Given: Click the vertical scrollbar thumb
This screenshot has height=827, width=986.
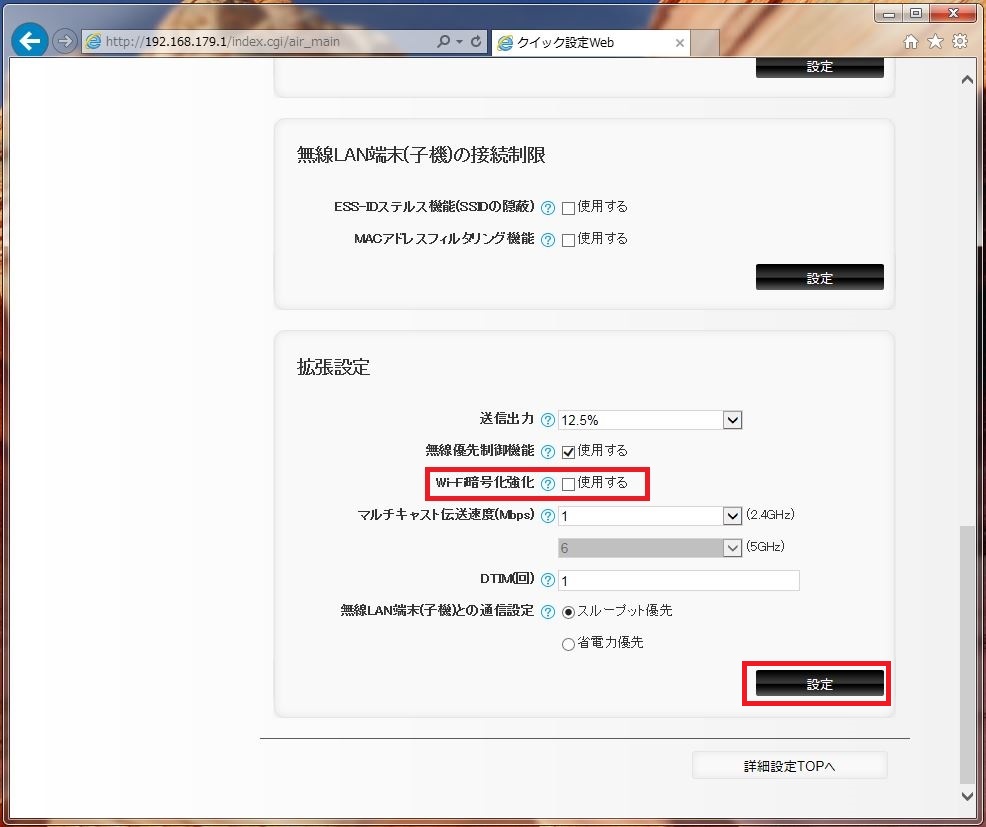Looking at the screenshot, I should pyautogui.click(x=967, y=654).
